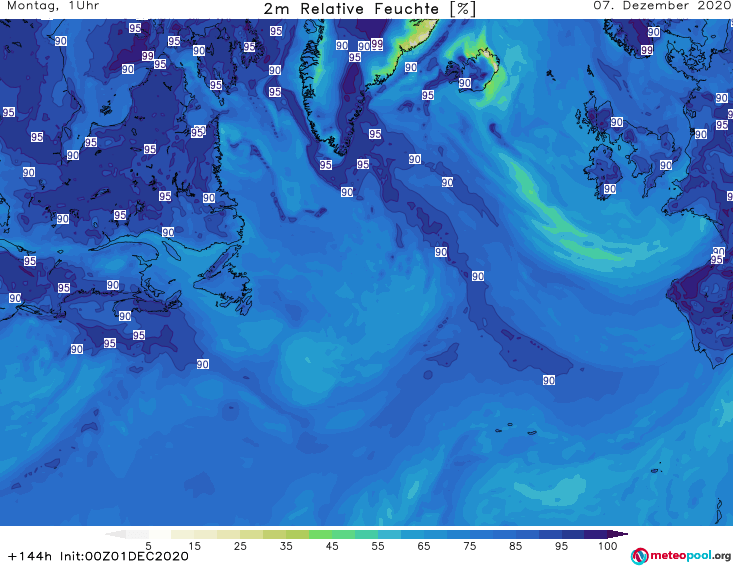Click the '07. Dezember 2020' date label
733x566 pixels.
pos(662,6)
